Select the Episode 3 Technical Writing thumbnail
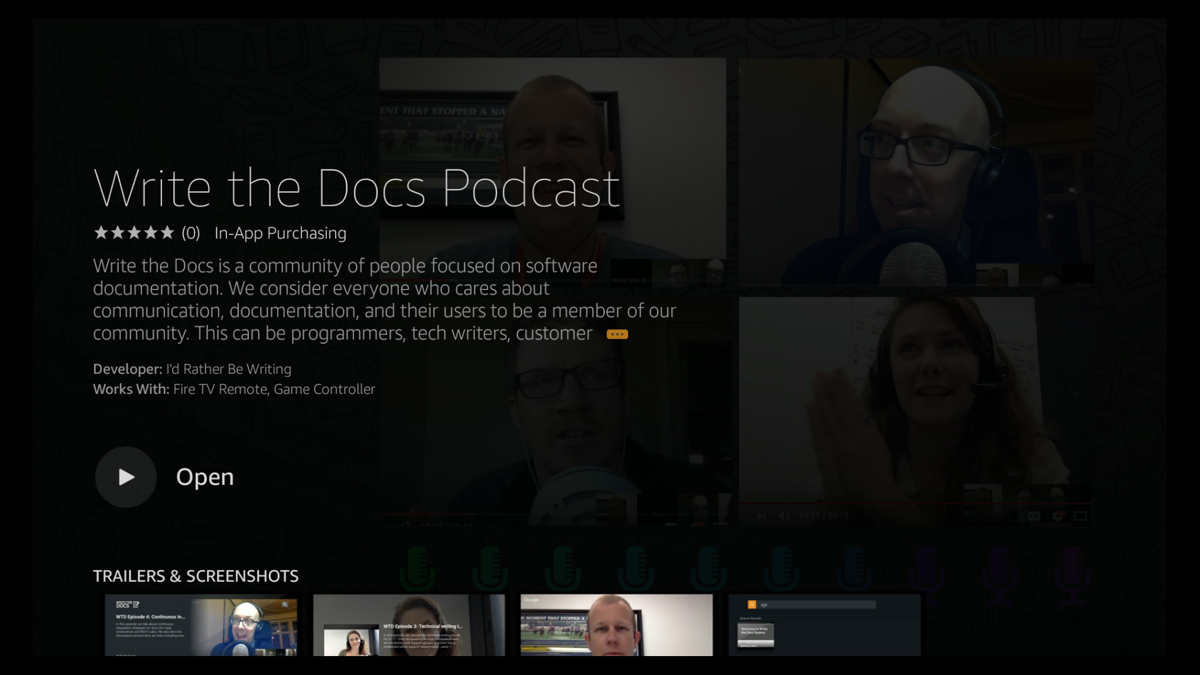 [409, 624]
